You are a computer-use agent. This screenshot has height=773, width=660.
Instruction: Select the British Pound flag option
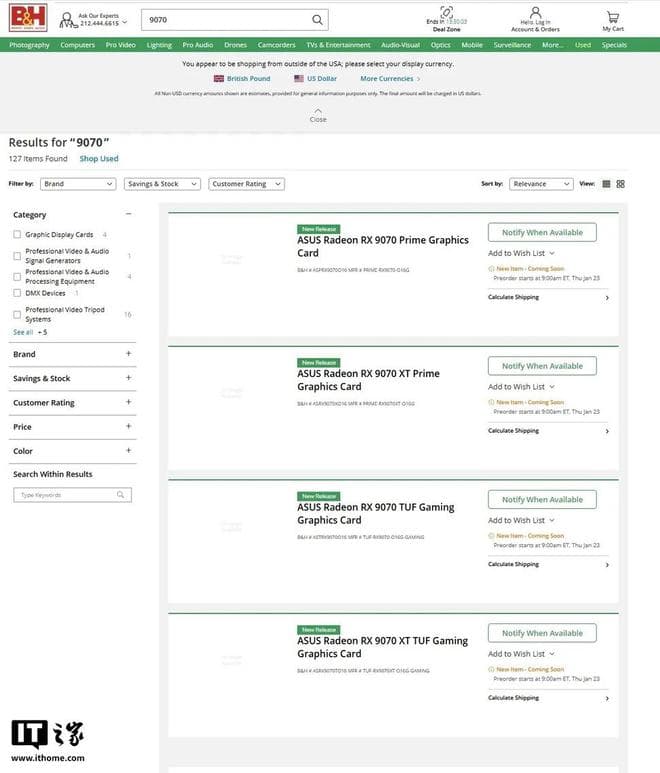pyautogui.click(x=219, y=78)
